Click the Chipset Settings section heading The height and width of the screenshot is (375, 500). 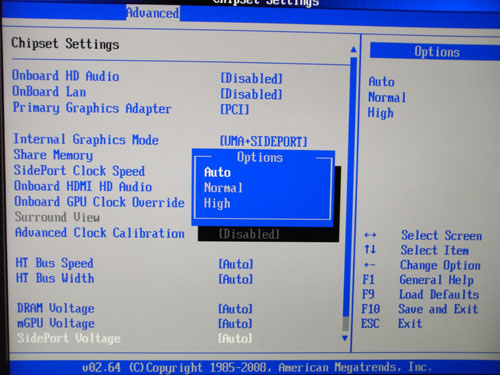(x=65, y=44)
